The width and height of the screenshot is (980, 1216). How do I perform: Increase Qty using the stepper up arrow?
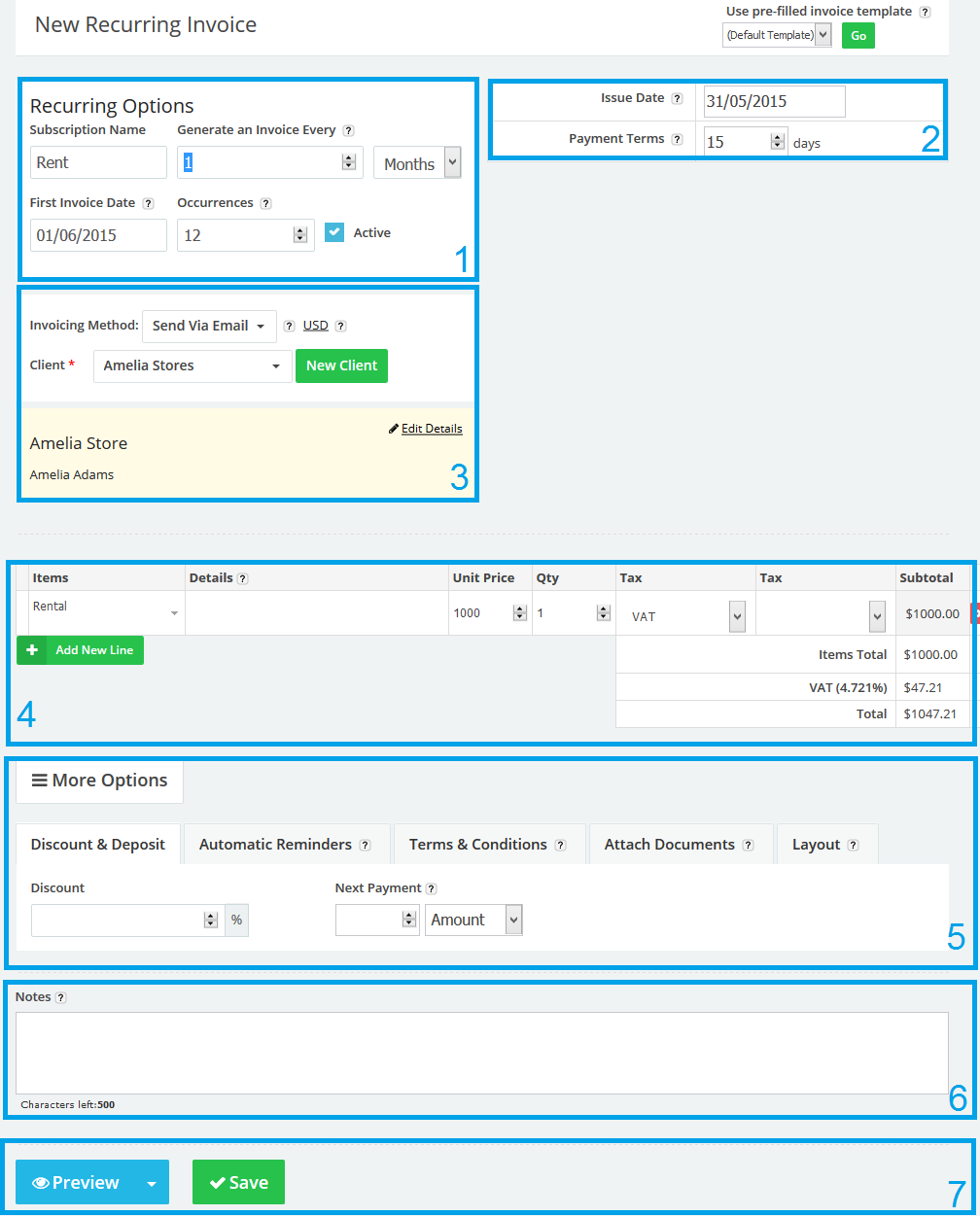click(x=603, y=608)
